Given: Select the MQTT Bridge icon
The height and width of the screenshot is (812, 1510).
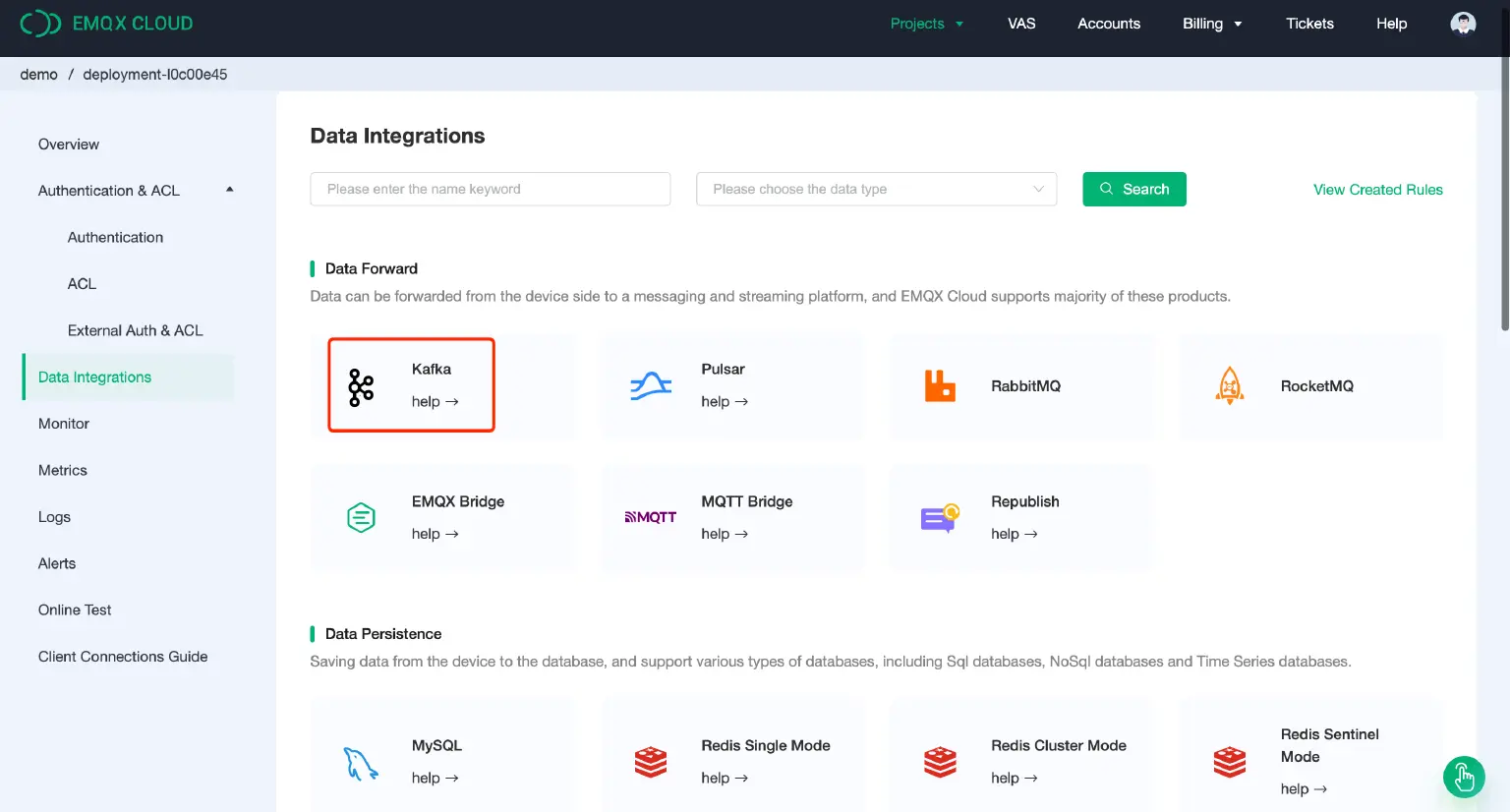Looking at the screenshot, I should click(650, 517).
